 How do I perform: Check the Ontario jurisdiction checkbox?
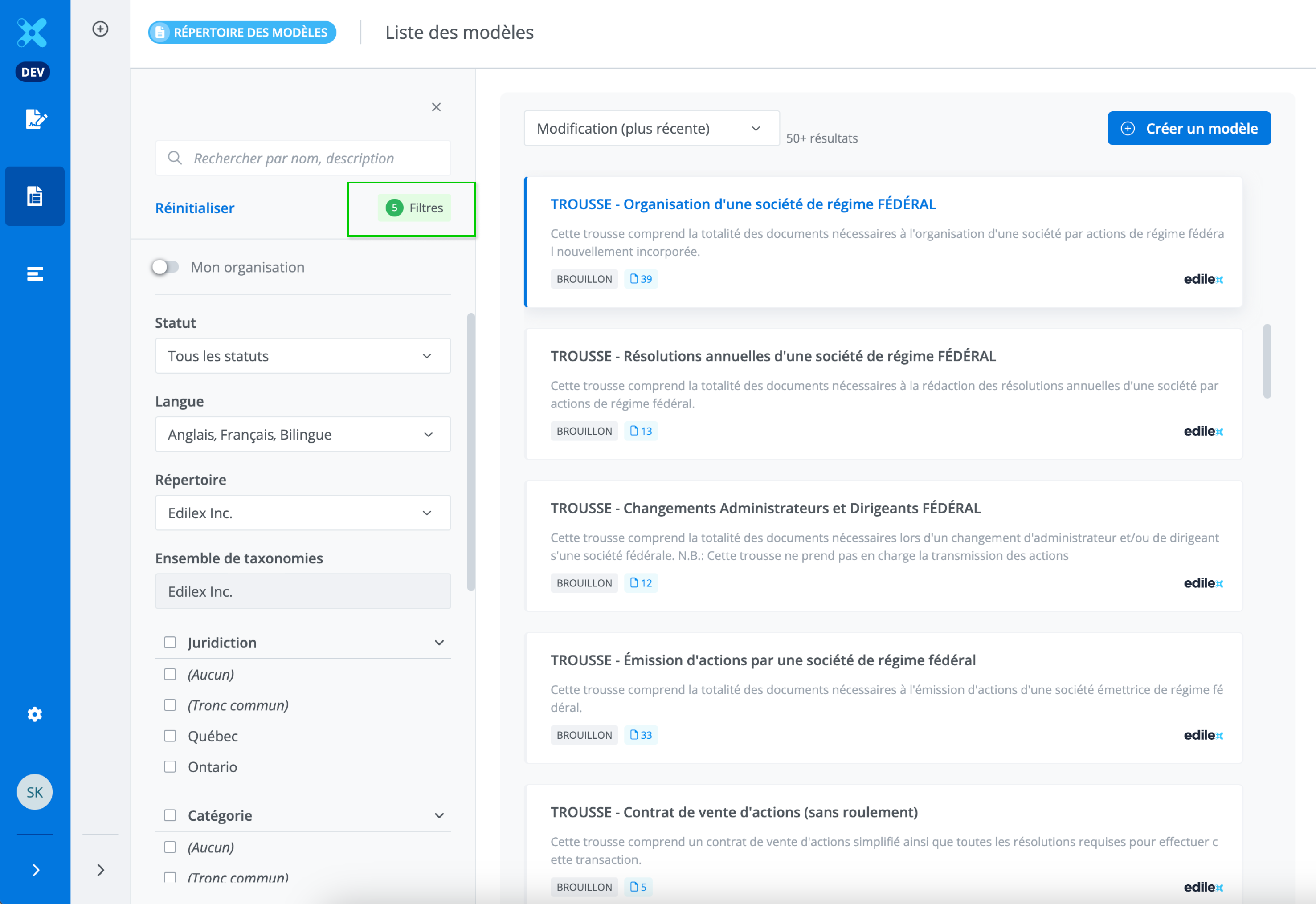click(170, 766)
